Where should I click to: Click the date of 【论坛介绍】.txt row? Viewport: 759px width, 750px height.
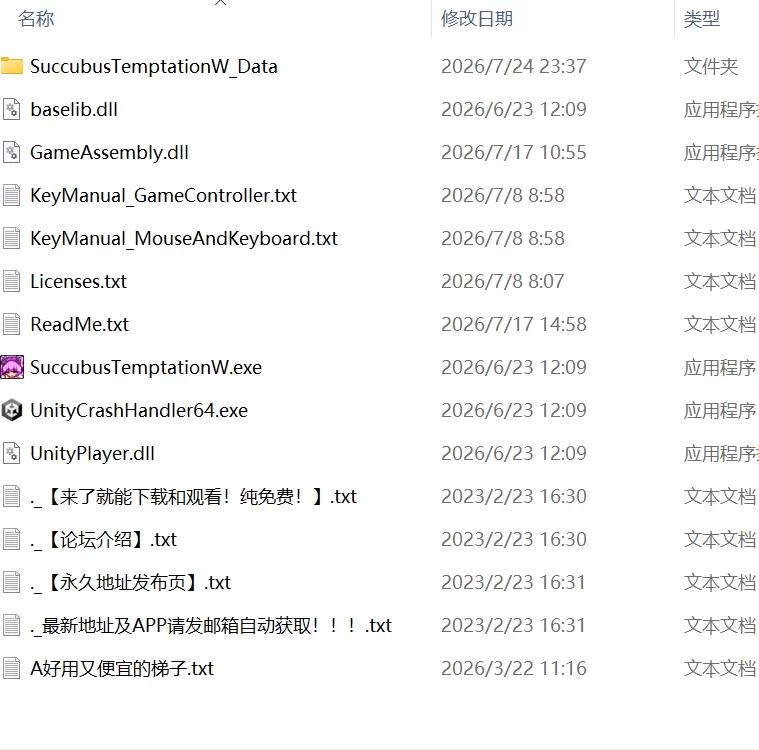[514, 539]
